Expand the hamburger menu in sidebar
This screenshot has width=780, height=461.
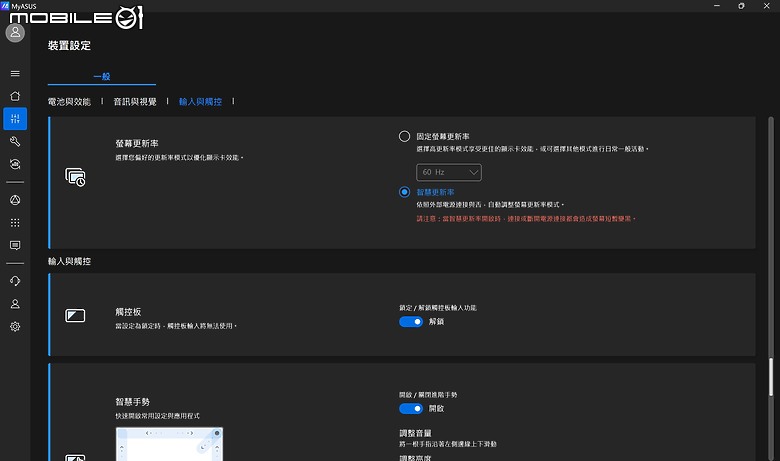click(x=15, y=74)
